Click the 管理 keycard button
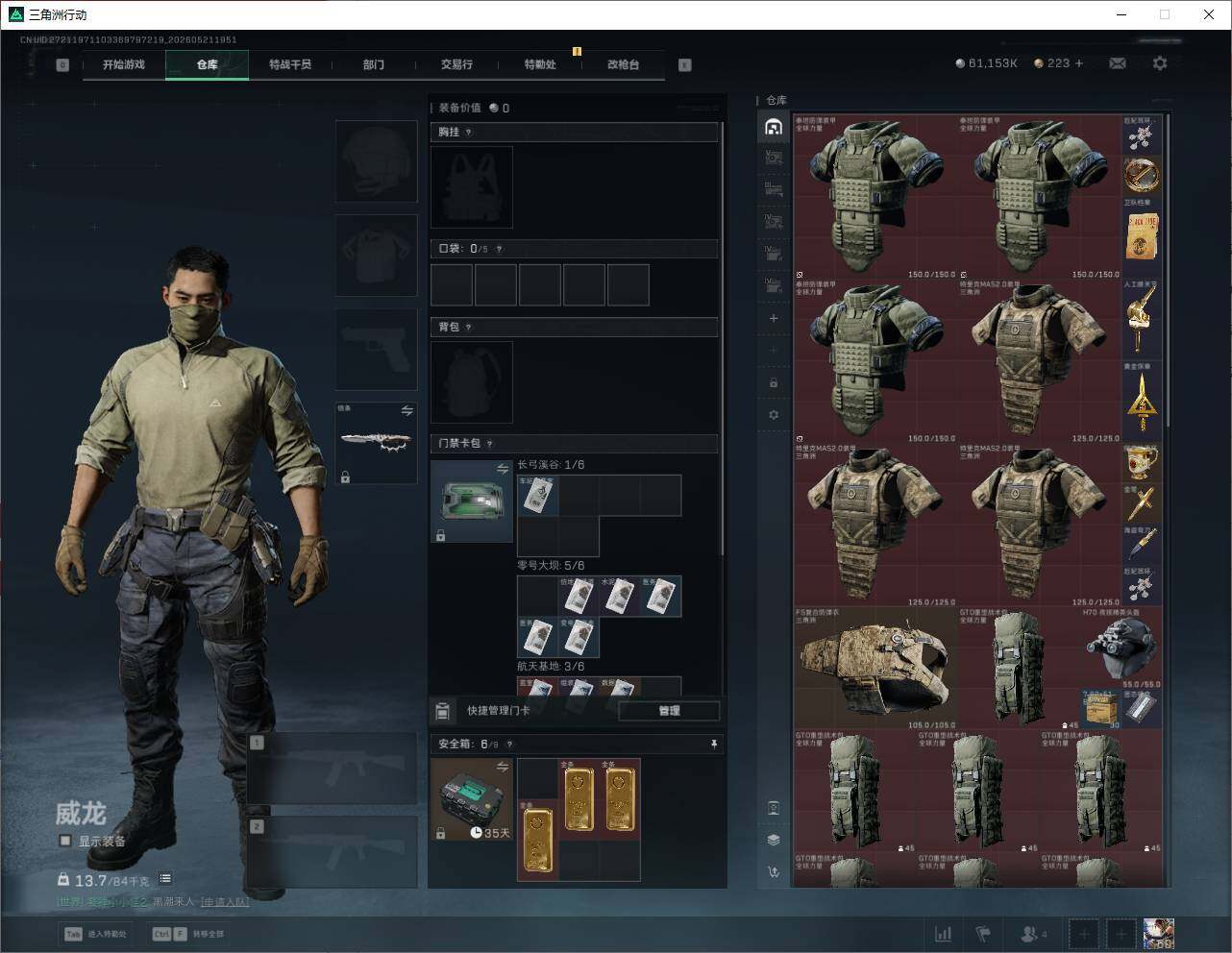 669,711
